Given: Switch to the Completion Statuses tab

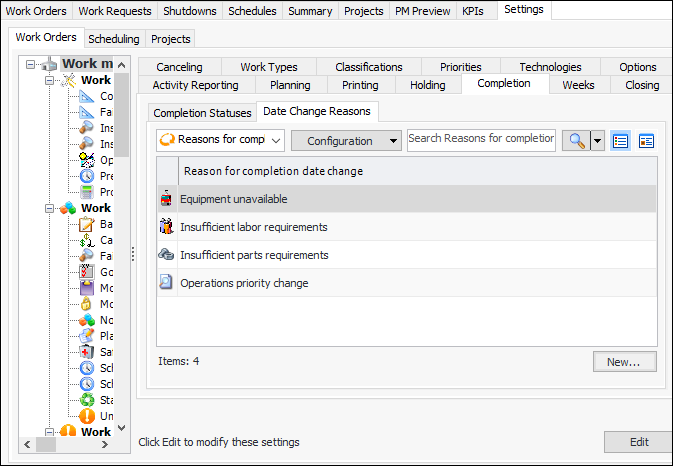Looking at the screenshot, I should click(202, 112).
